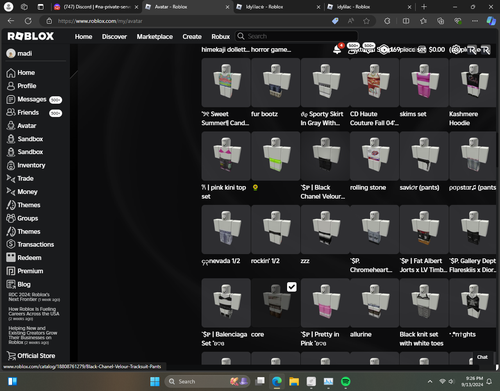This screenshot has height=391, width=500.
Task: Click the browser back arrow
Action: click(x=11, y=21)
